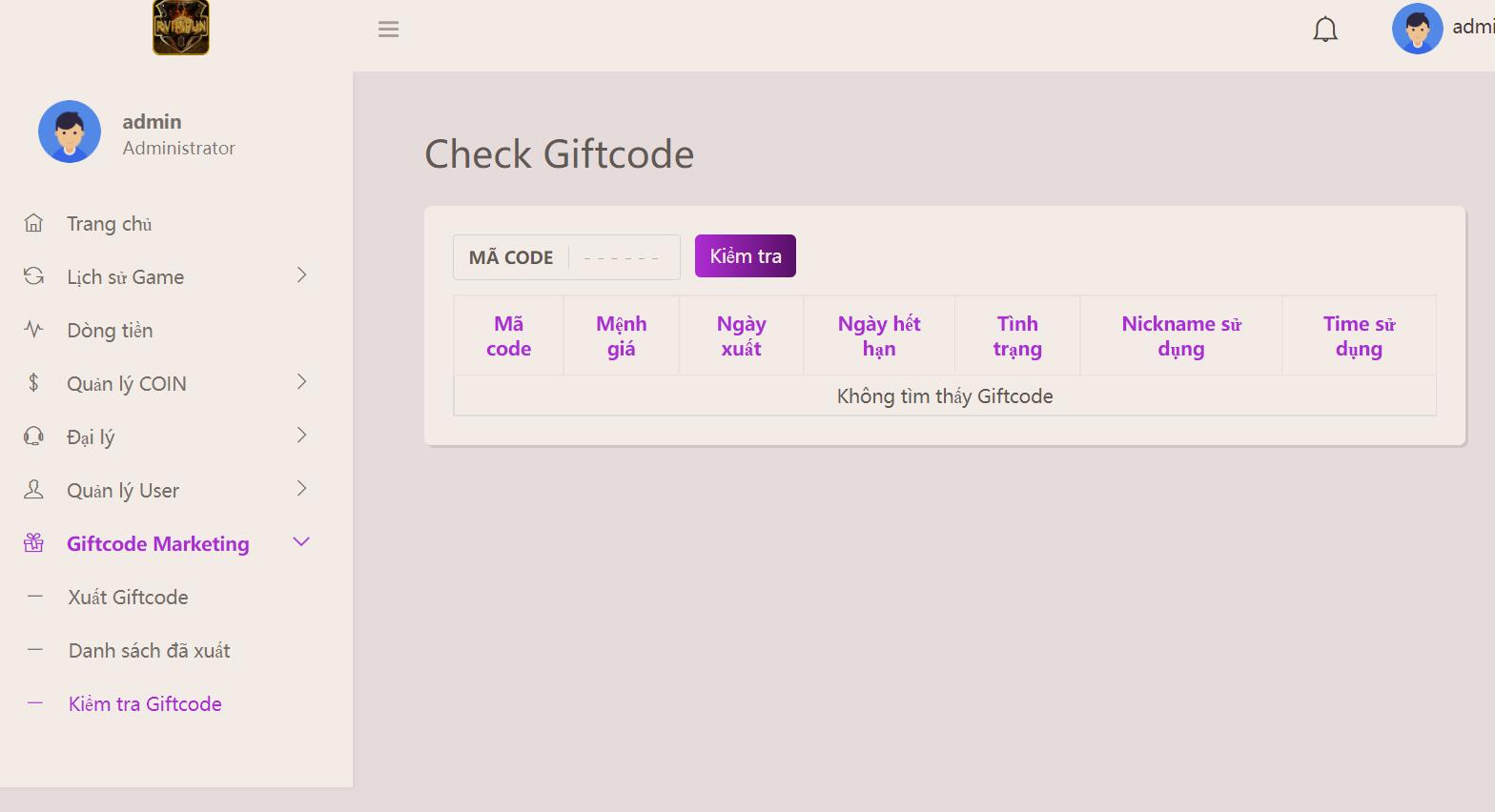Screen dimensions: 1495x812
Task: Click the home icon beside Trang chủ
Action: click(33, 223)
